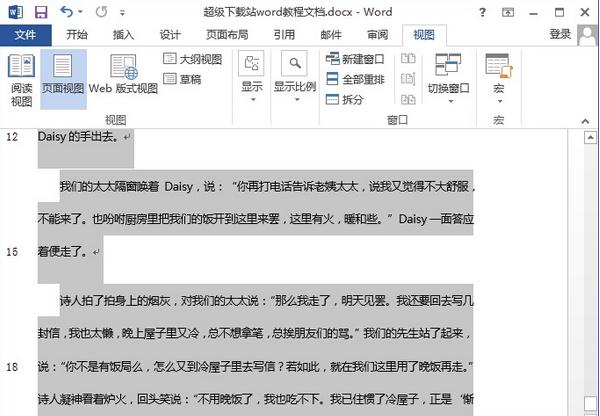The width and height of the screenshot is (600, 416).
Task: Switch to Web 版式视图
Action: click(x=123, y=75)
